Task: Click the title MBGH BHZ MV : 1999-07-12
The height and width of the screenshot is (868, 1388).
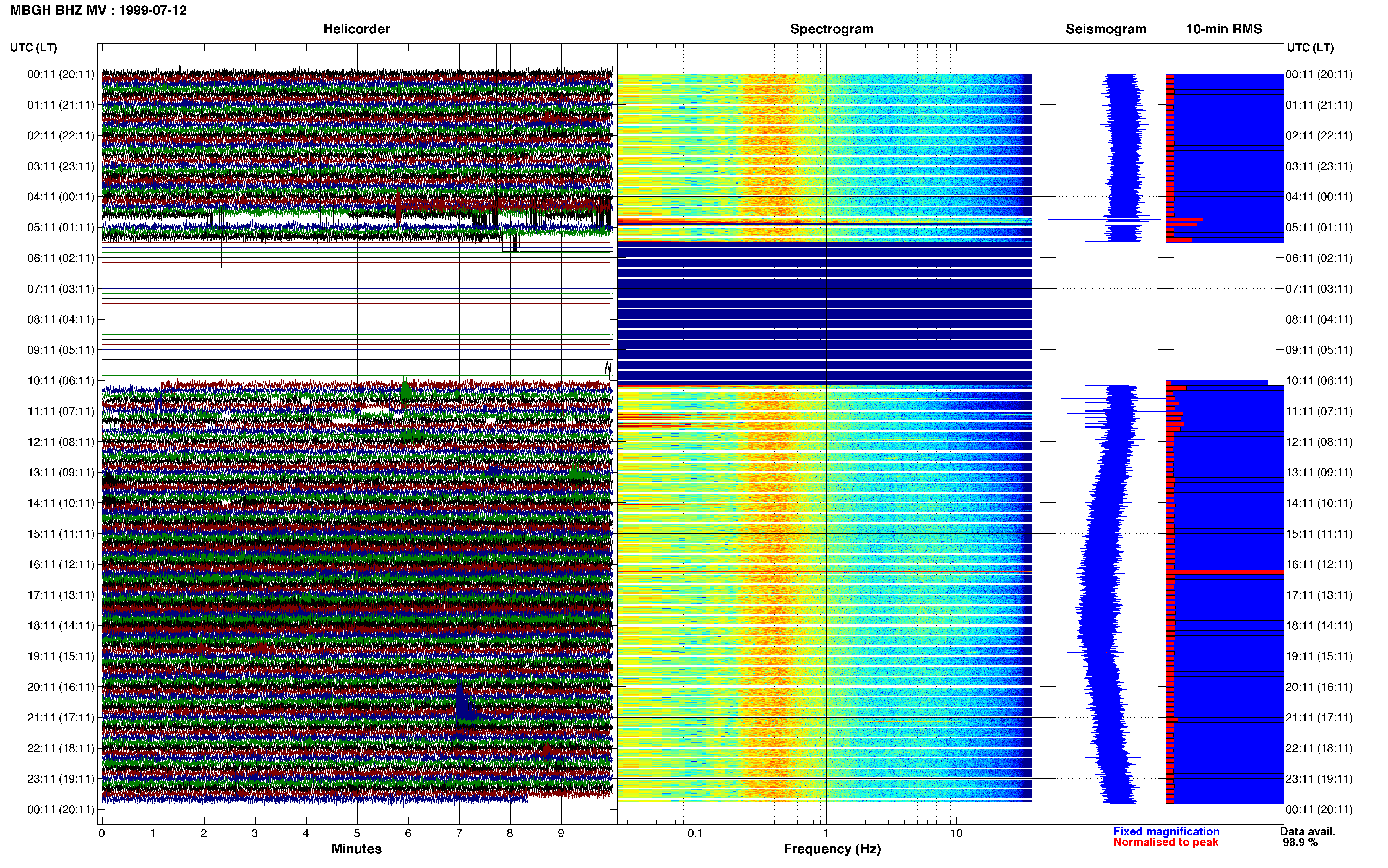Action: pyautogui.click(x=99, y=10)
